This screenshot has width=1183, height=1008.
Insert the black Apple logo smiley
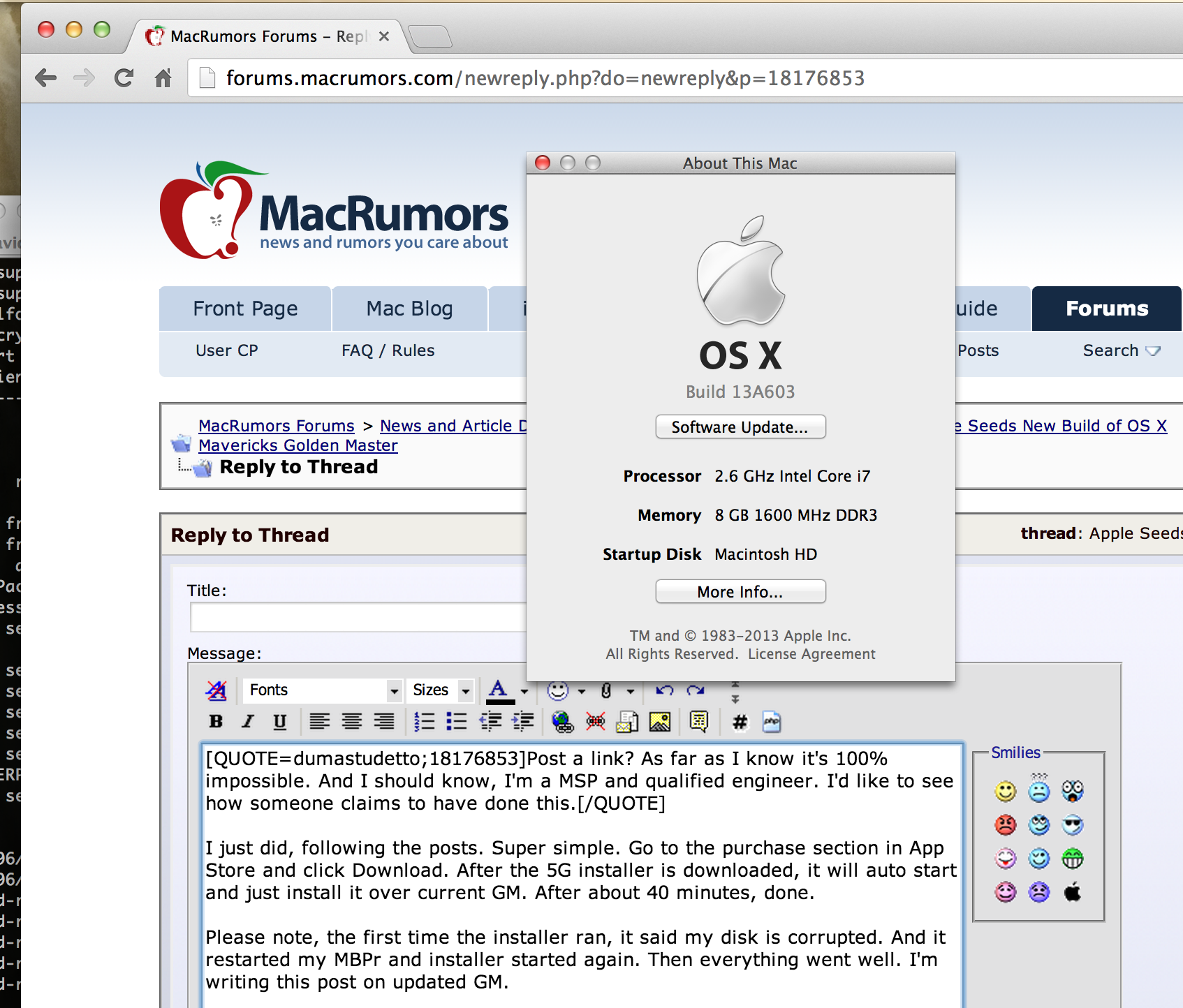tap(1073, 892)
